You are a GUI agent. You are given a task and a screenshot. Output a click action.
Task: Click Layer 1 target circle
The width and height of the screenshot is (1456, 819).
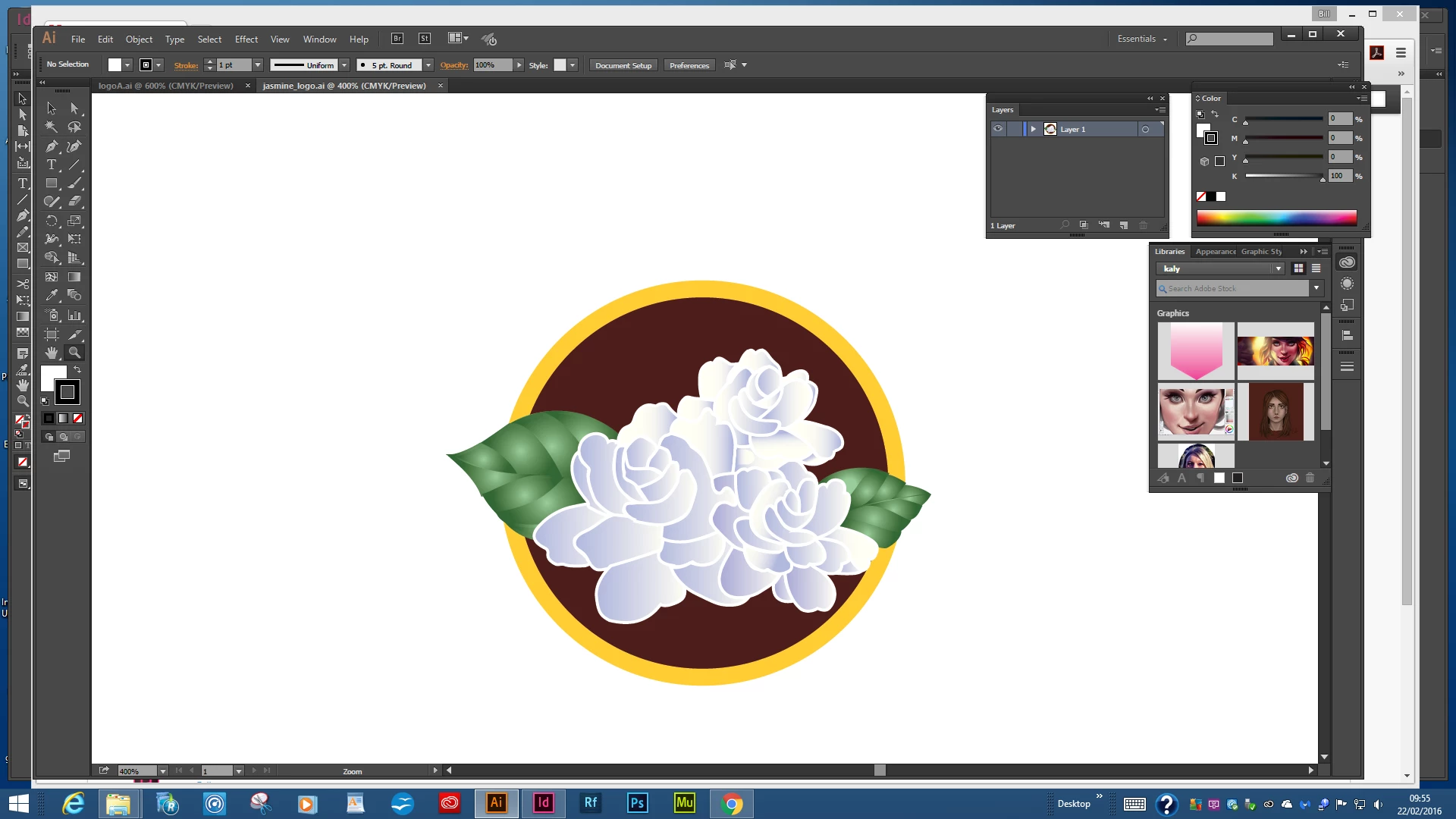coord(1145,130)
